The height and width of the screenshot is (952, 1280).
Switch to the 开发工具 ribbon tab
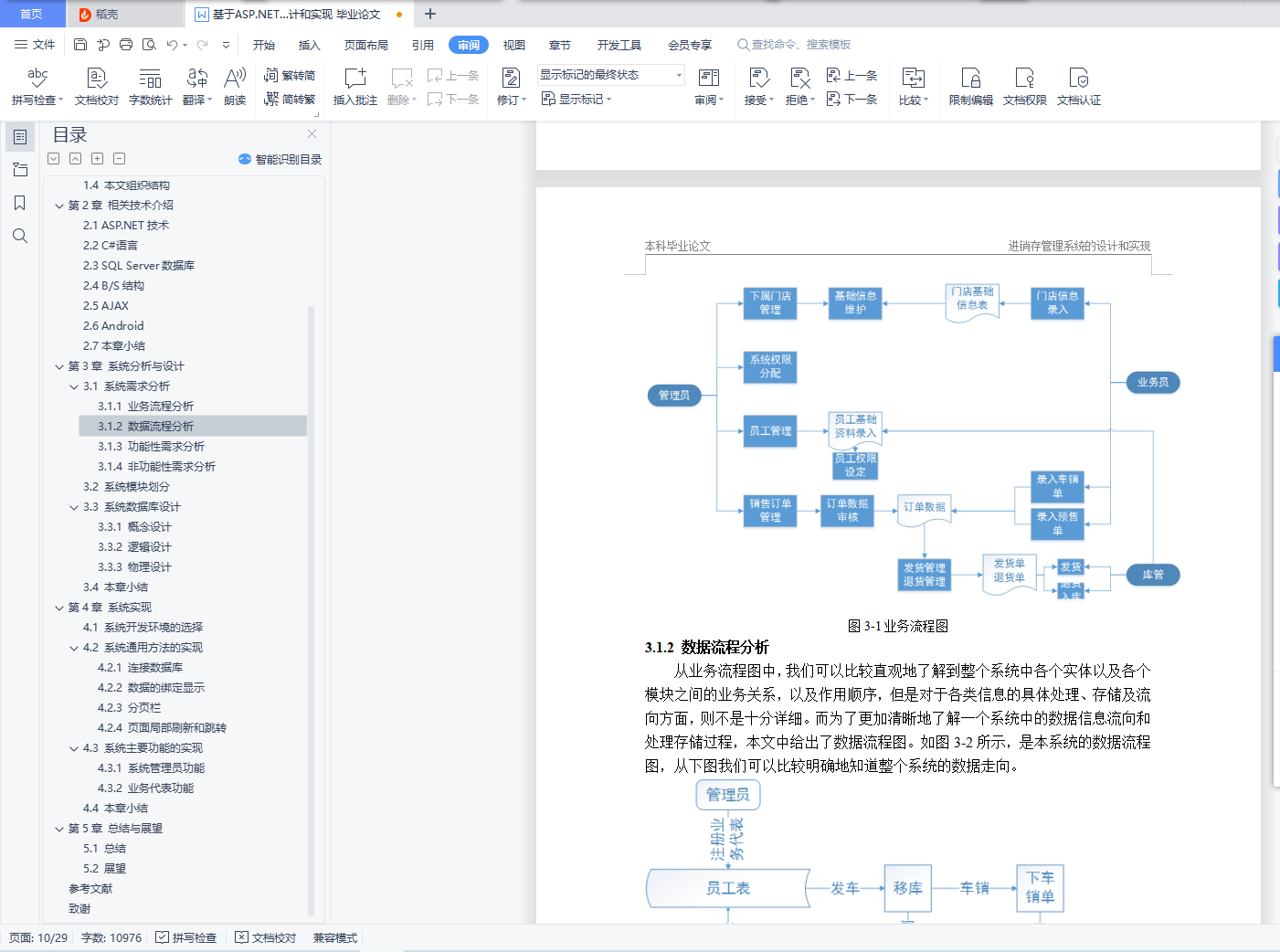click(619, 45)
